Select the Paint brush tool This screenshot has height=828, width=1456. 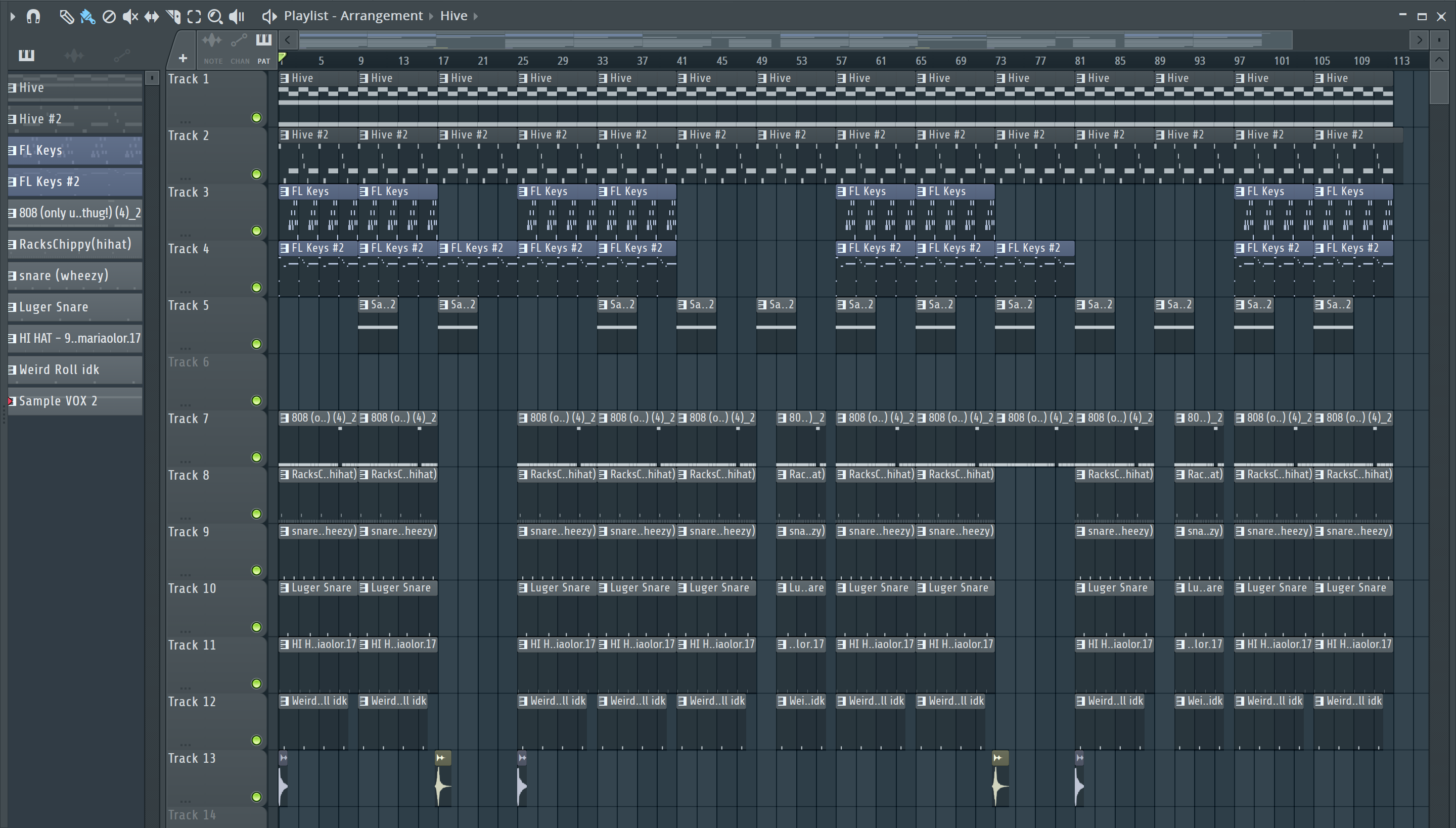[x=87, y=17]
